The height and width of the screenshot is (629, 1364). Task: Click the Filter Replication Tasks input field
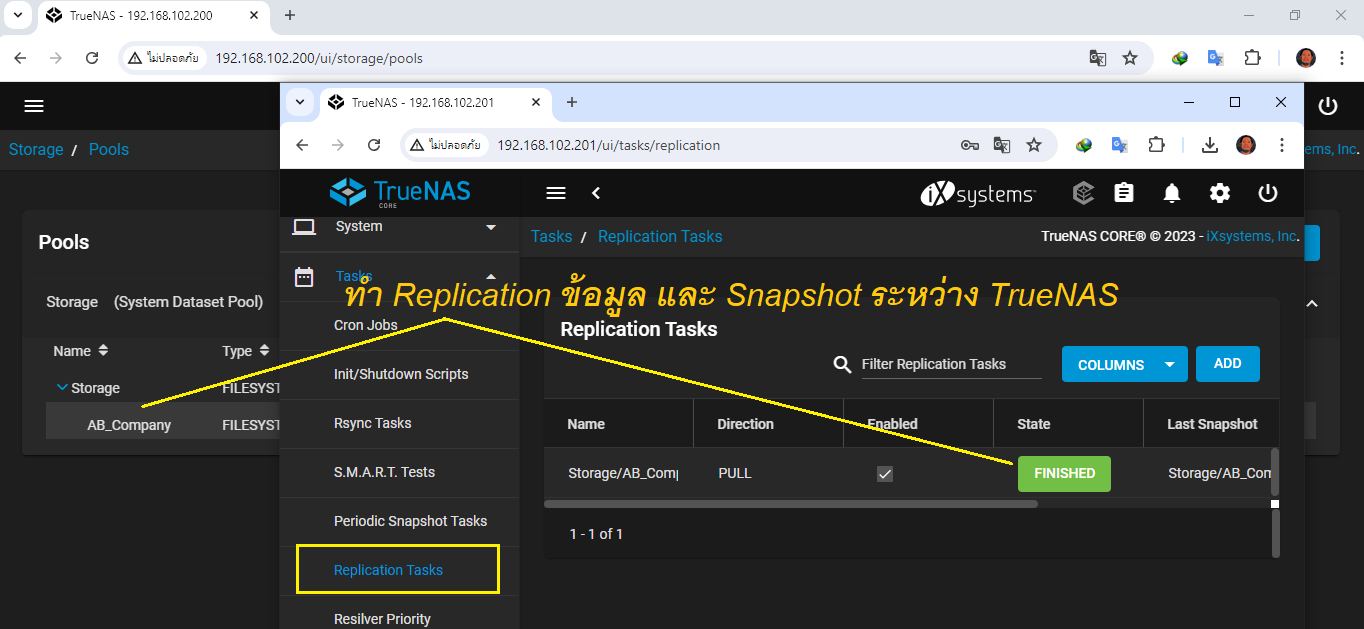pyautogui.click(x=951, y=364)
